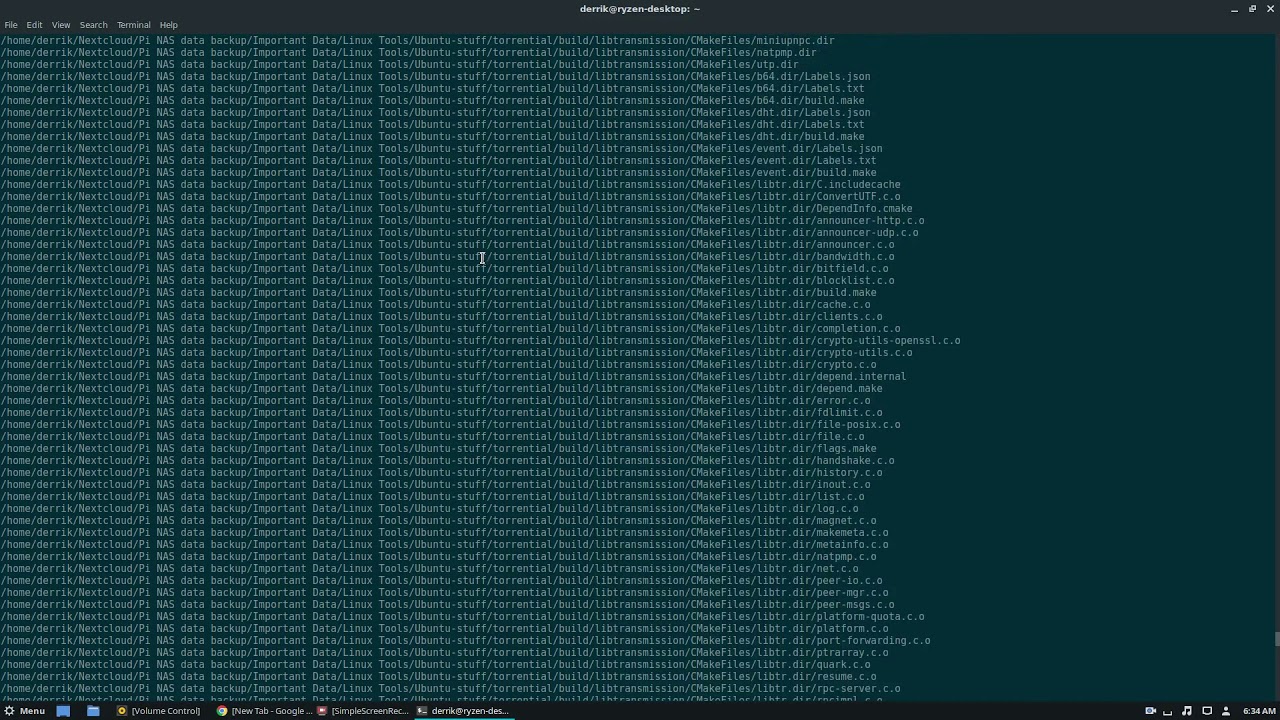Open the Search menu
1280x720 pixels.
point(93,25)
